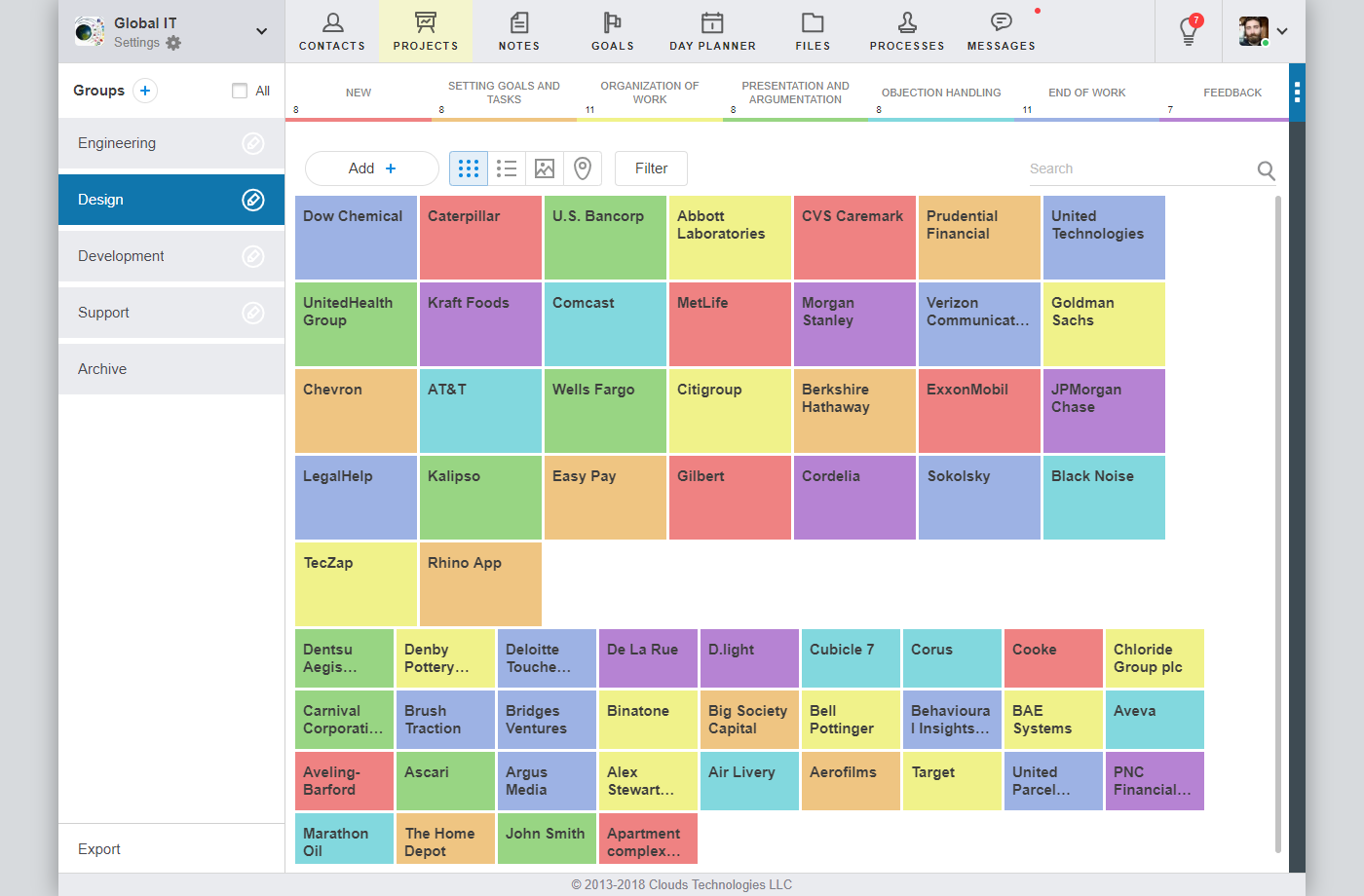The width and height of the screenshot is (1364, 896).
Task: Open the Files section
Action: [x=813, y=31]
